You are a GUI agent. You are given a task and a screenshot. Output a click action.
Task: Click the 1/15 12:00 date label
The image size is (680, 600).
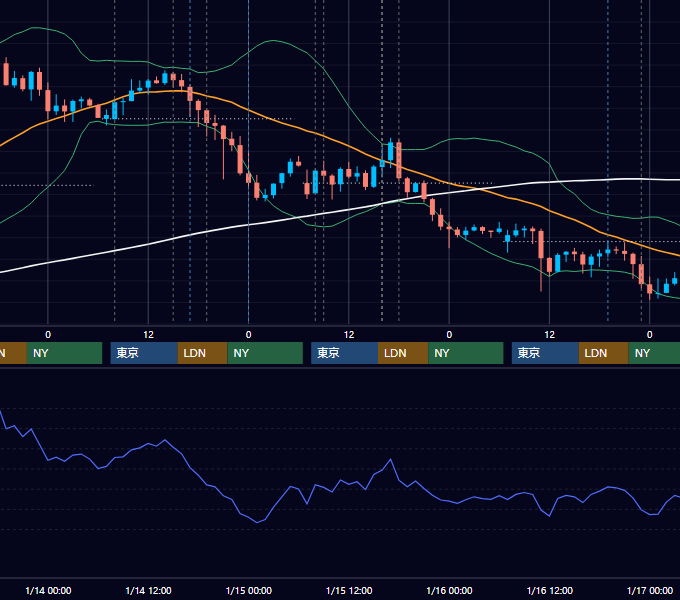[x=349, y=590]
